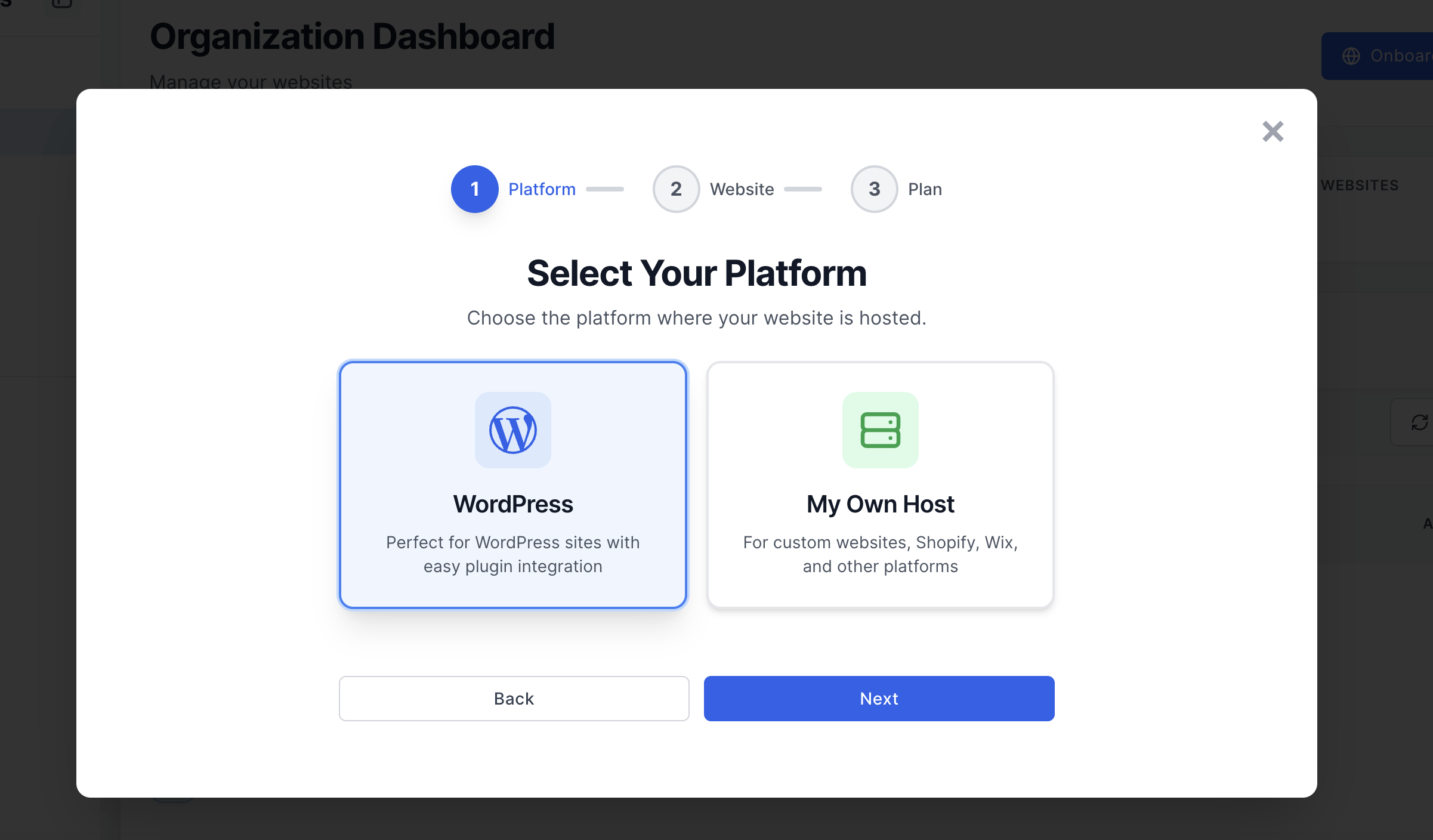The height and width of the screenshot is (840, 1433).
Task: Select the WordPress platform card
Action: 512,484
